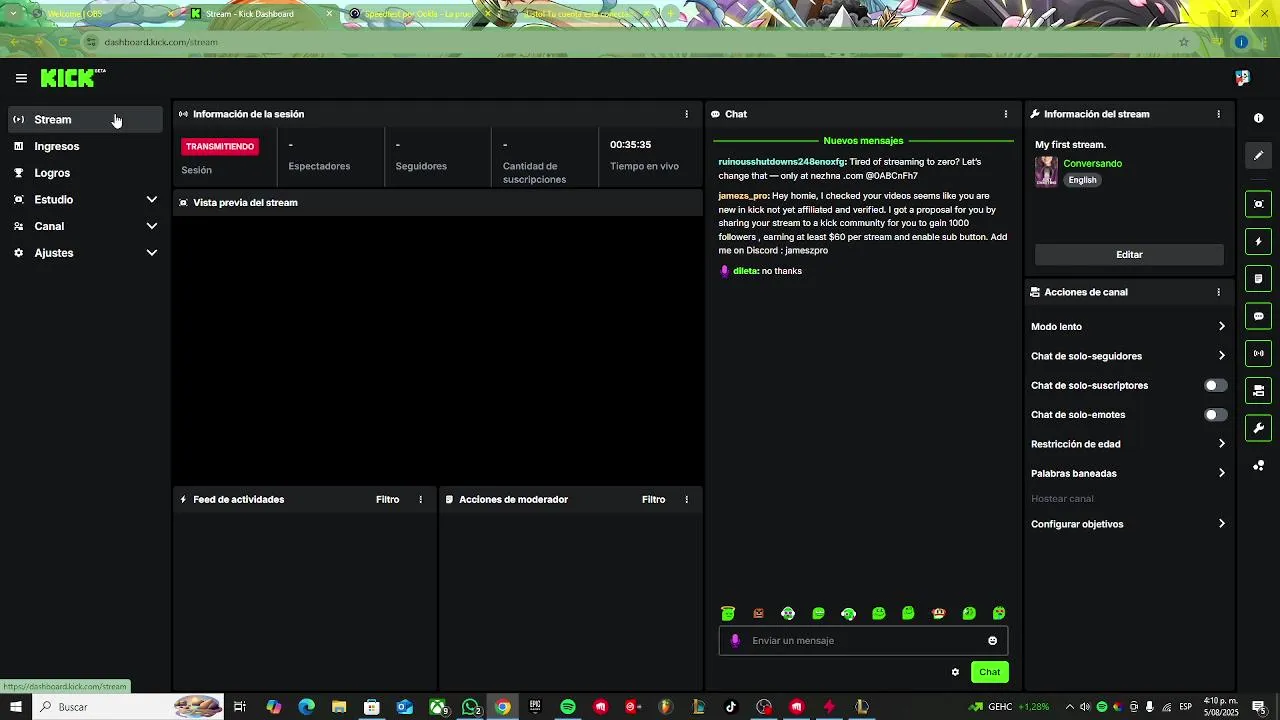Open the emoji picker in message box
The width and height of the screenshot is (1280, 720).
click(992, 641)
